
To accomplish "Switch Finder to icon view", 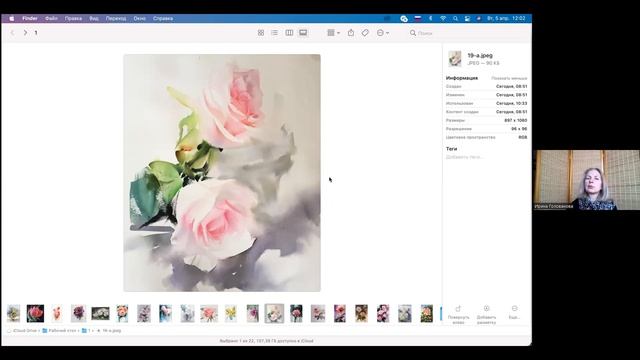I will [x=261, y=33].
